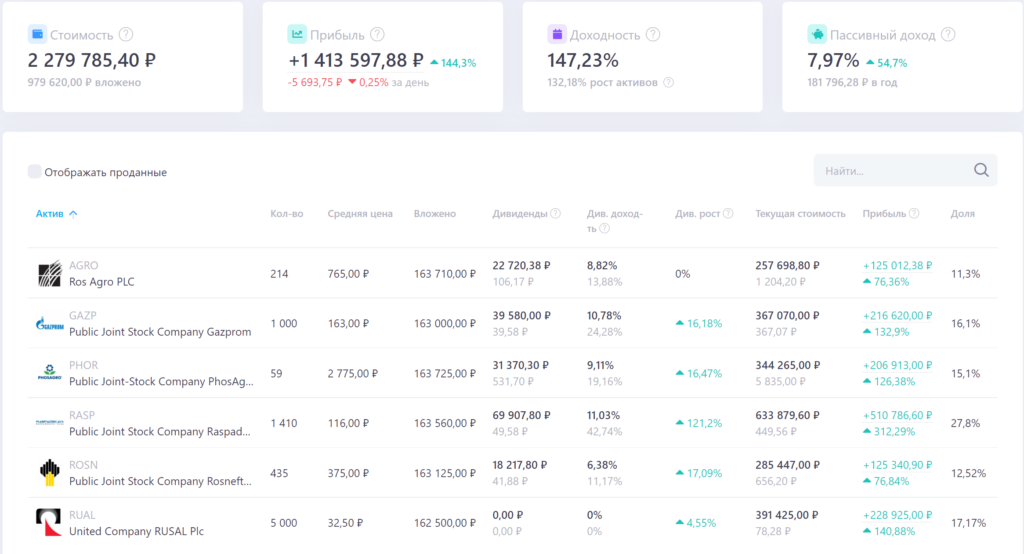
Task: Click Gazprom profit +216 620,00 ₽
Action: 897,316
